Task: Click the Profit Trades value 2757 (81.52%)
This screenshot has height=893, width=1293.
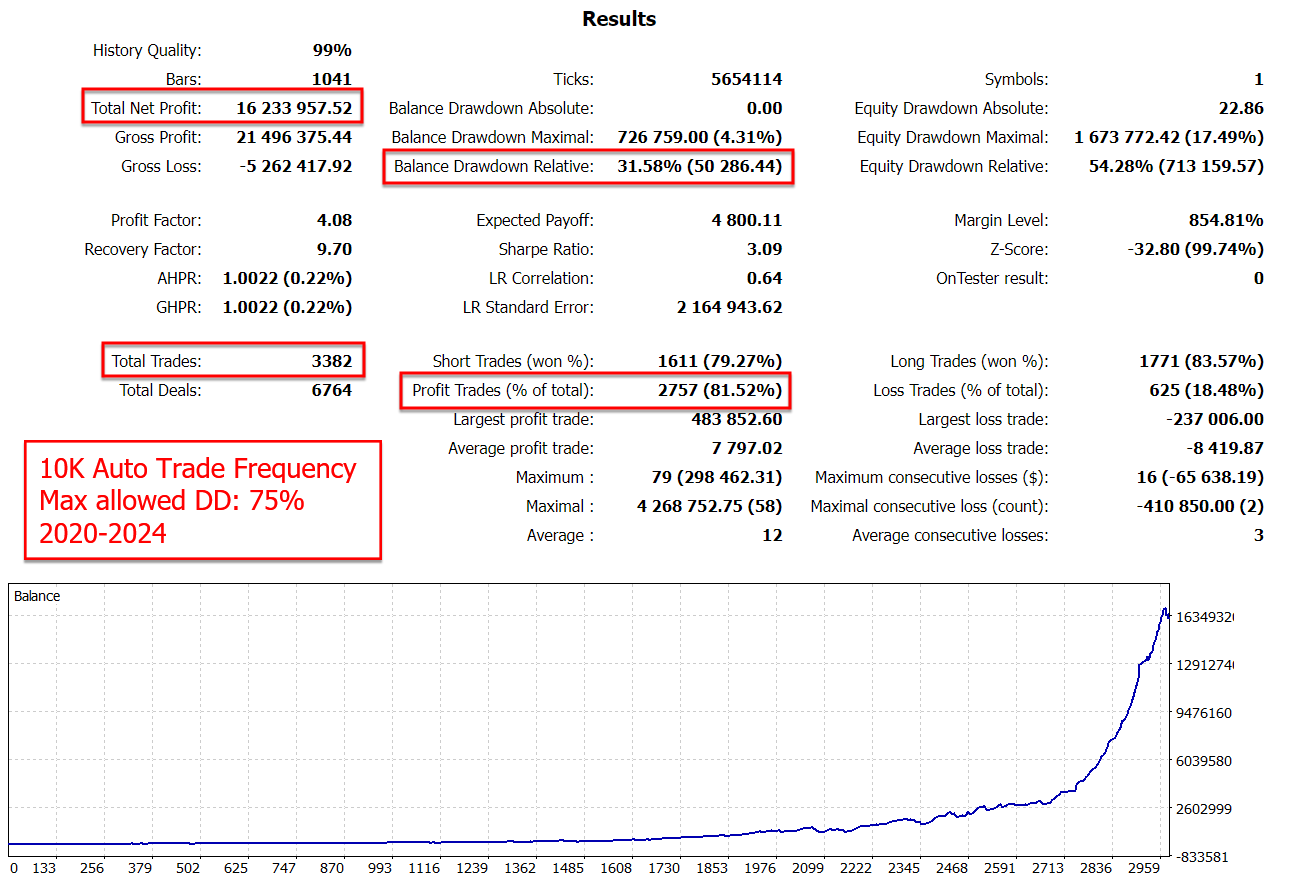Action: (x=719, y=390)
